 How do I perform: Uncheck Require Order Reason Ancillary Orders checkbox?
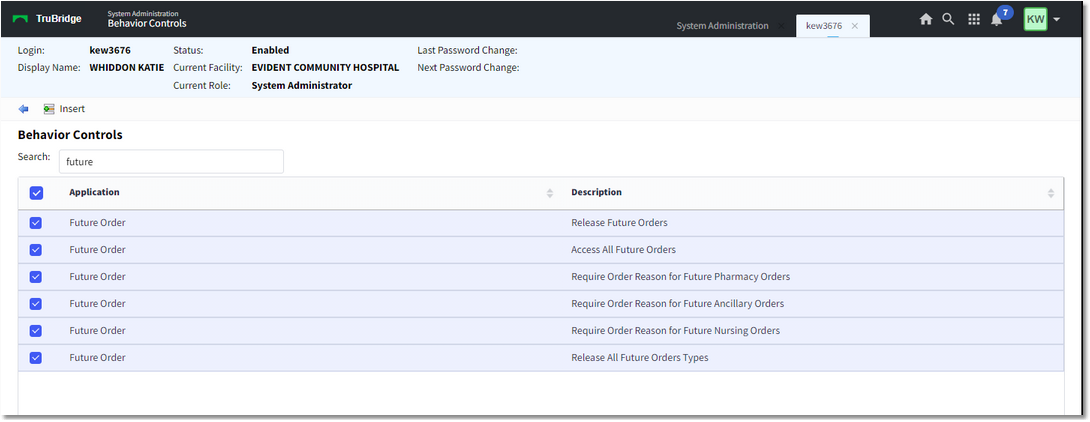tap(36, 304)
